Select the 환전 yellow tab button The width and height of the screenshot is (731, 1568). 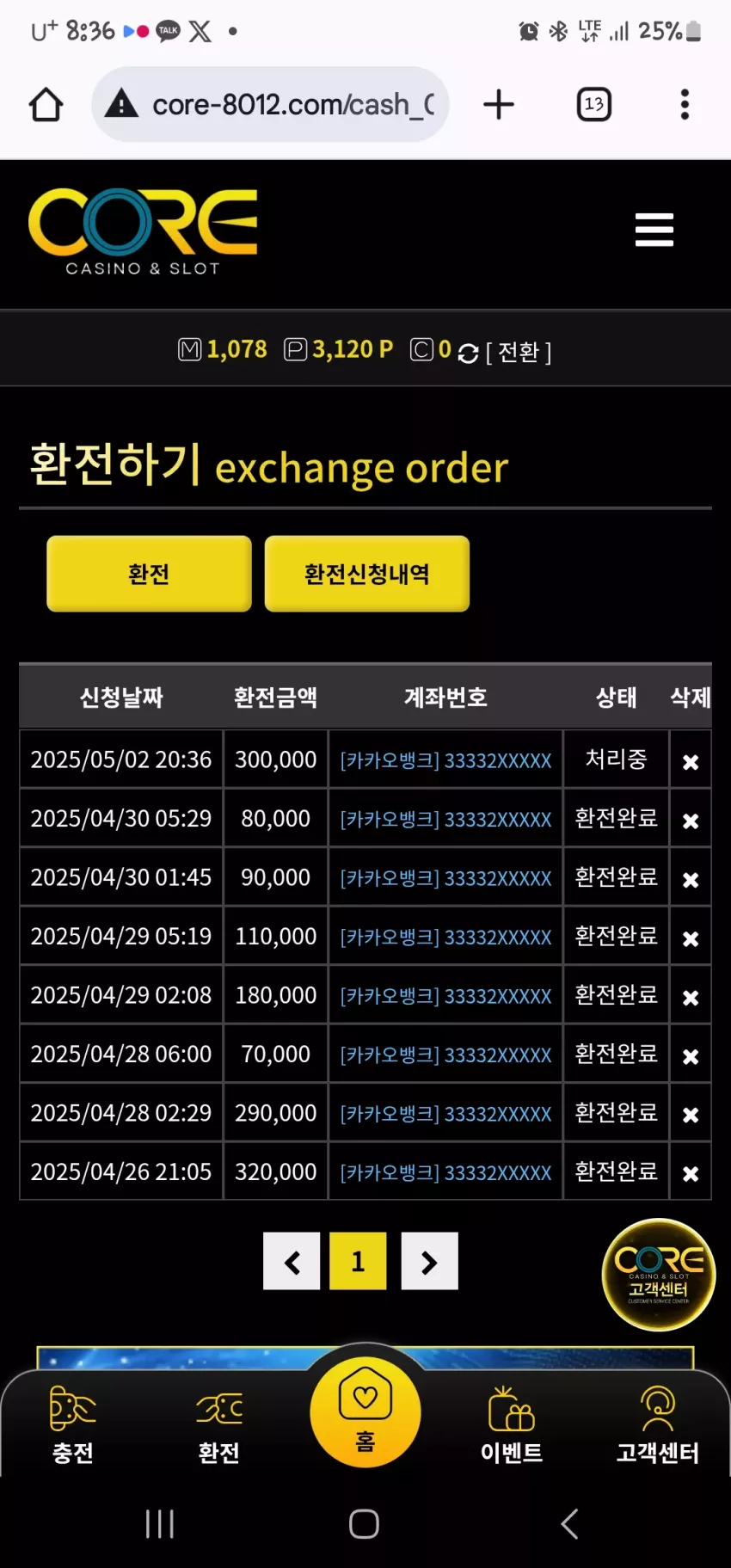[149, 574]
